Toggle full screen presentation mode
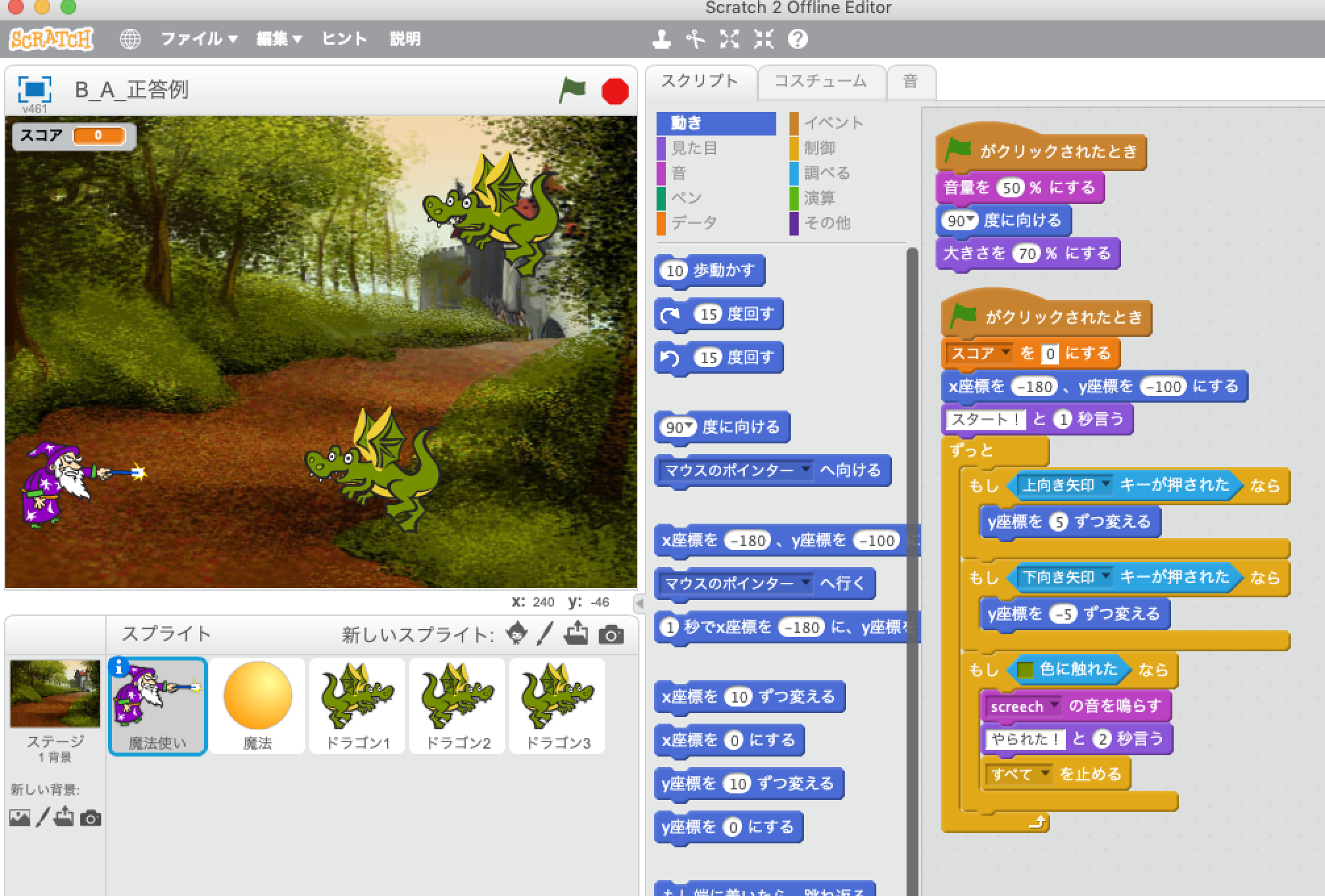The width and height of the screenshot is (1325, 896). click(x=34, y=89)
